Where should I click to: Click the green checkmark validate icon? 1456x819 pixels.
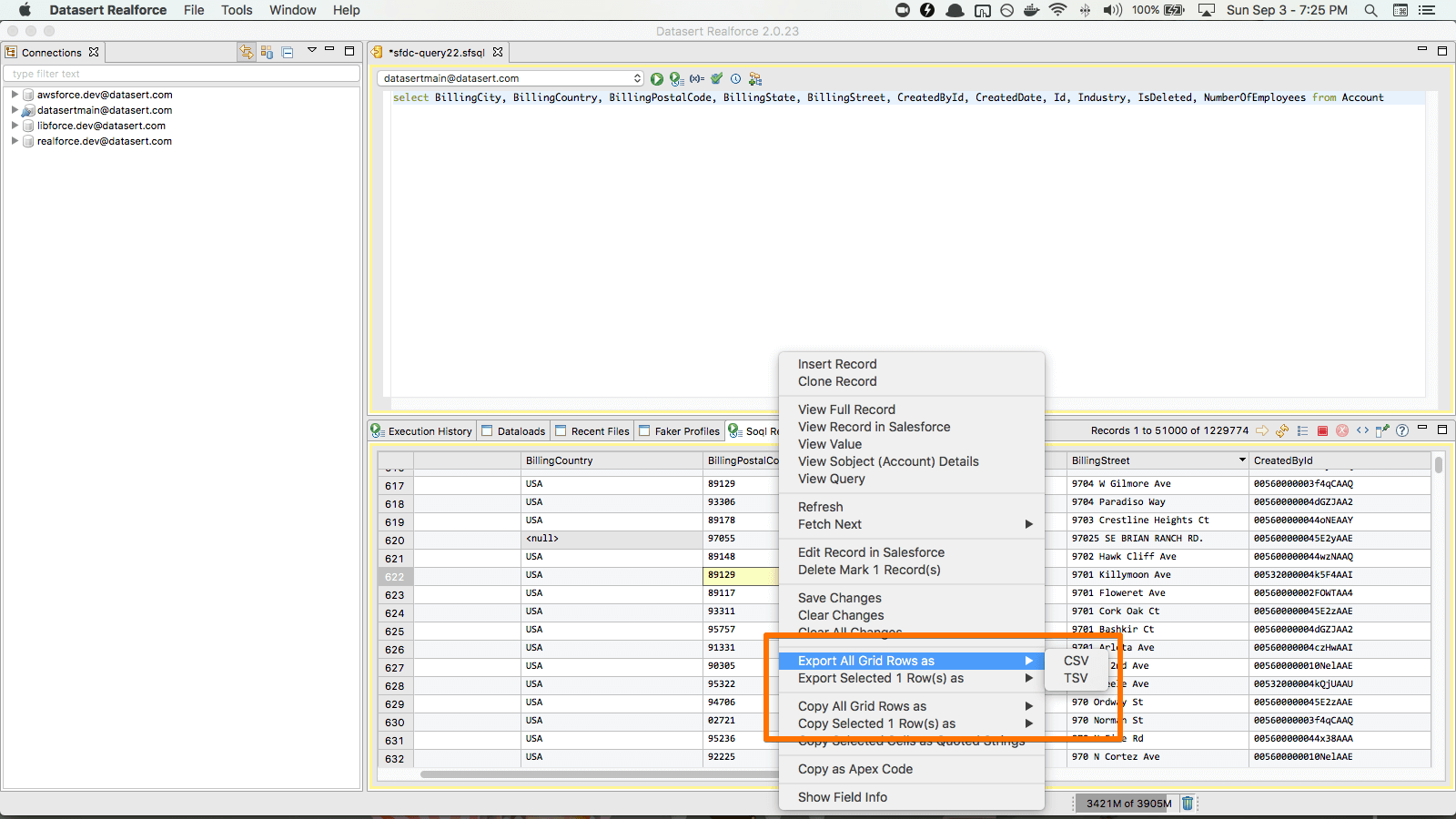point(717,79)
